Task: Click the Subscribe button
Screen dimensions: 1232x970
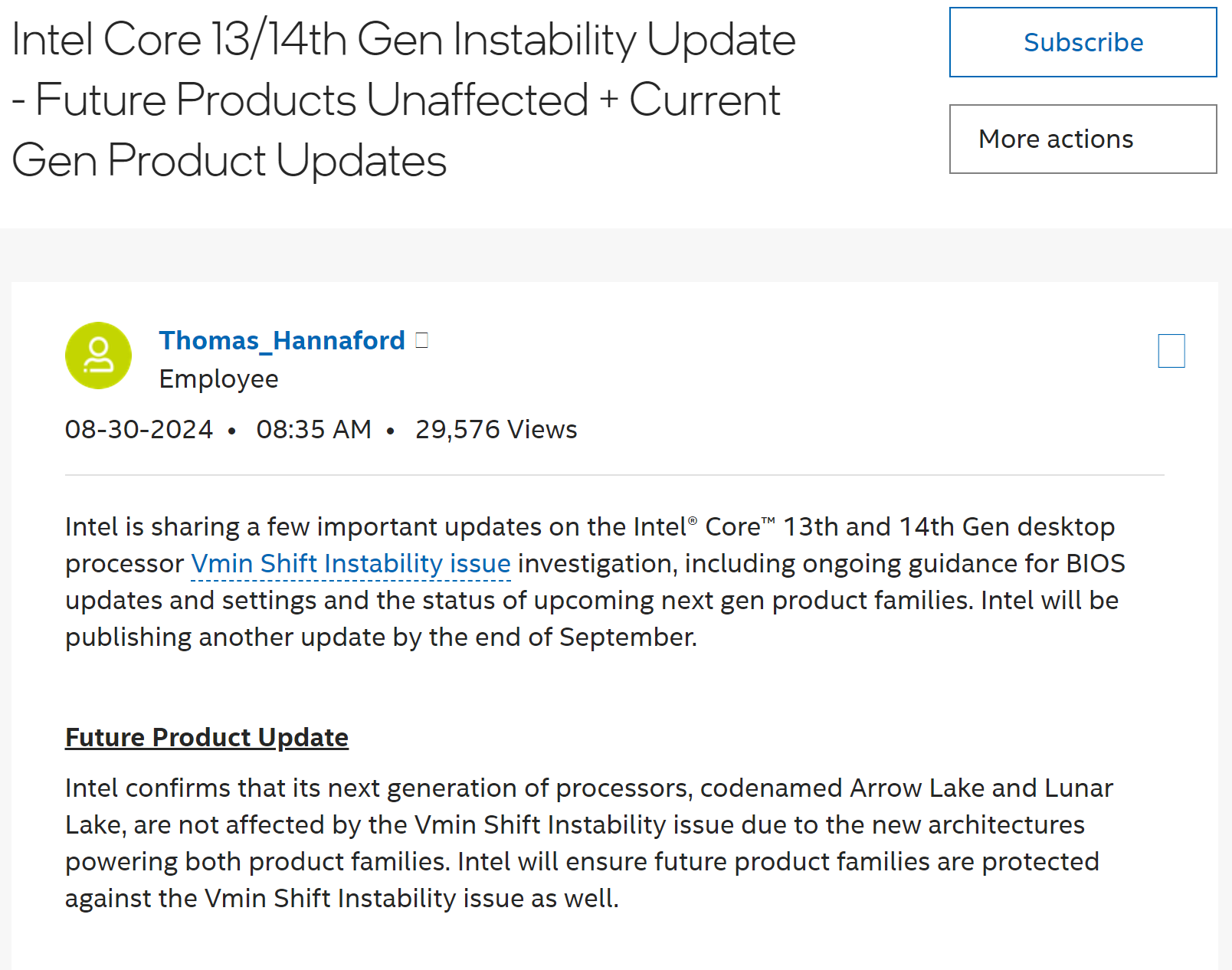Action: click(x=1083, y=42)
